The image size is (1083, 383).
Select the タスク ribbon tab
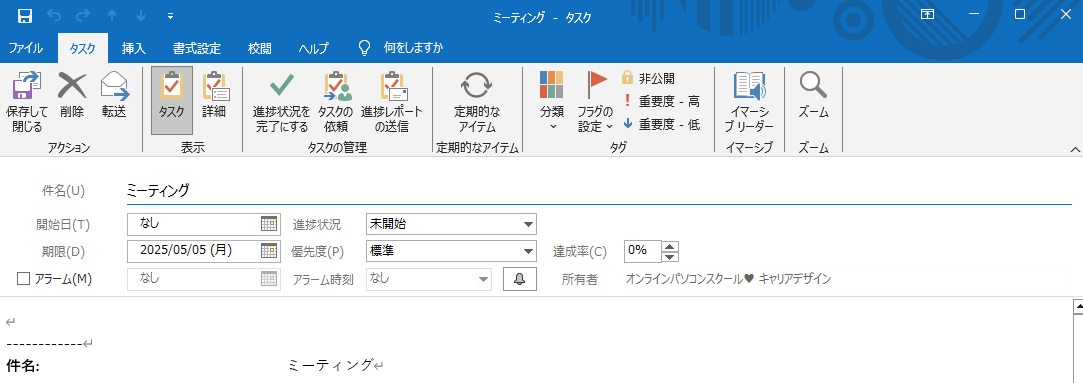[x=82, y=48]
